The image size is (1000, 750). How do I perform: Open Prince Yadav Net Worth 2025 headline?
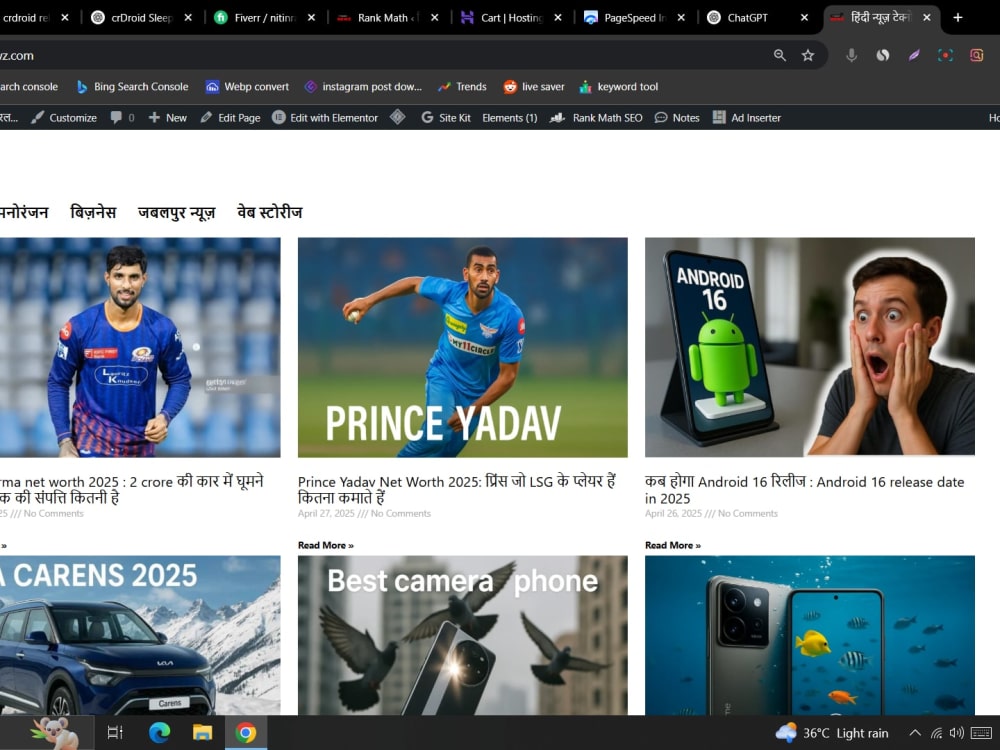tap(457, 490)
